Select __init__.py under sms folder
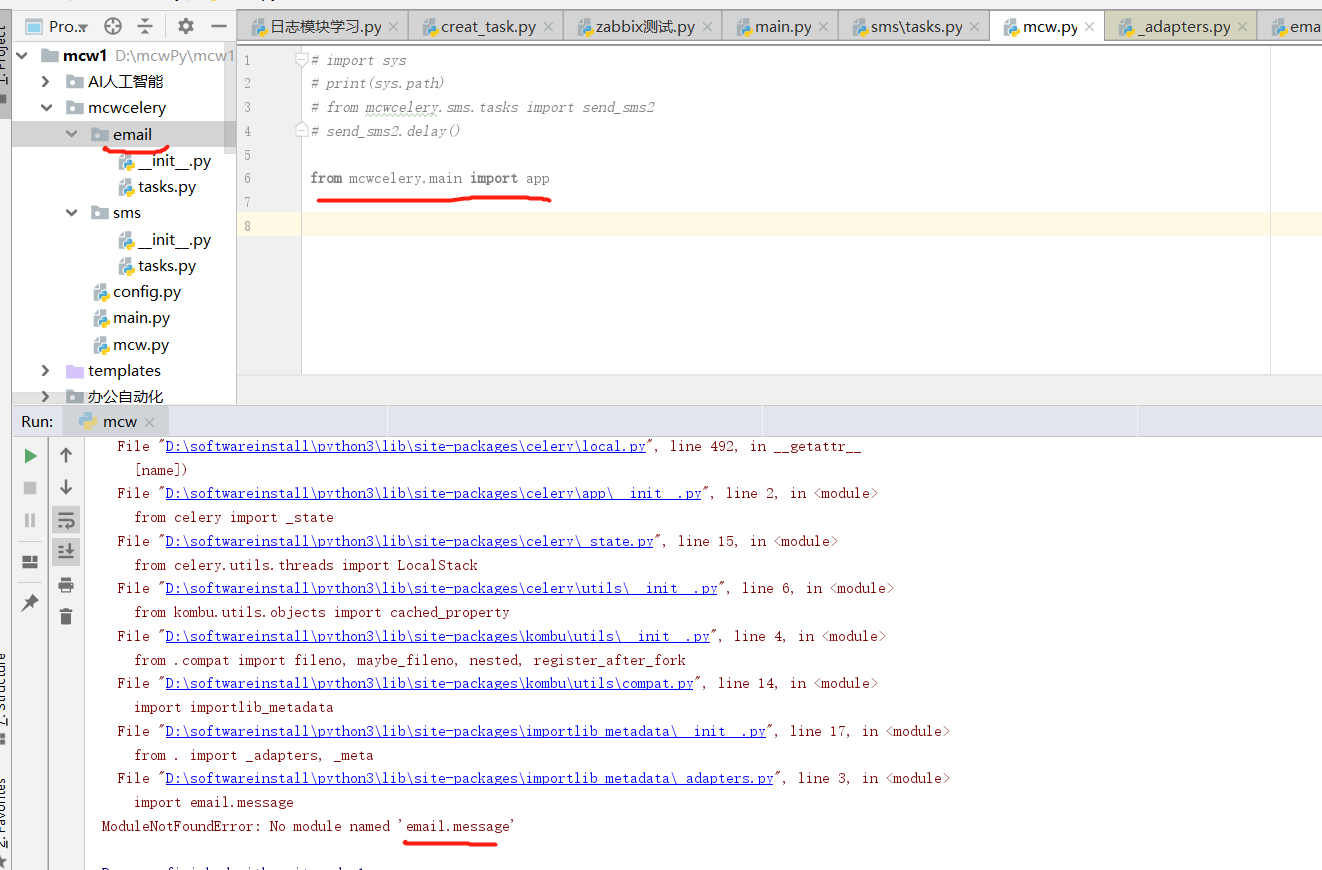The width and height of the screenshot is (1322, 870). pyautogui.click(x=165, y=240)
